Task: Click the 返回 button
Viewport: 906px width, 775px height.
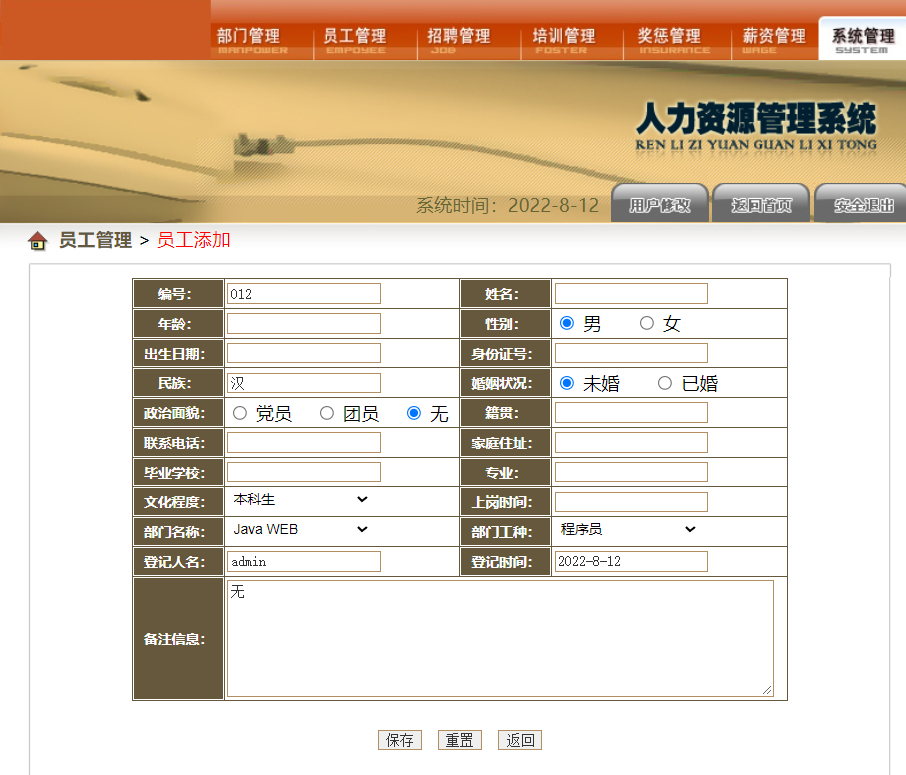Action: 520,740
